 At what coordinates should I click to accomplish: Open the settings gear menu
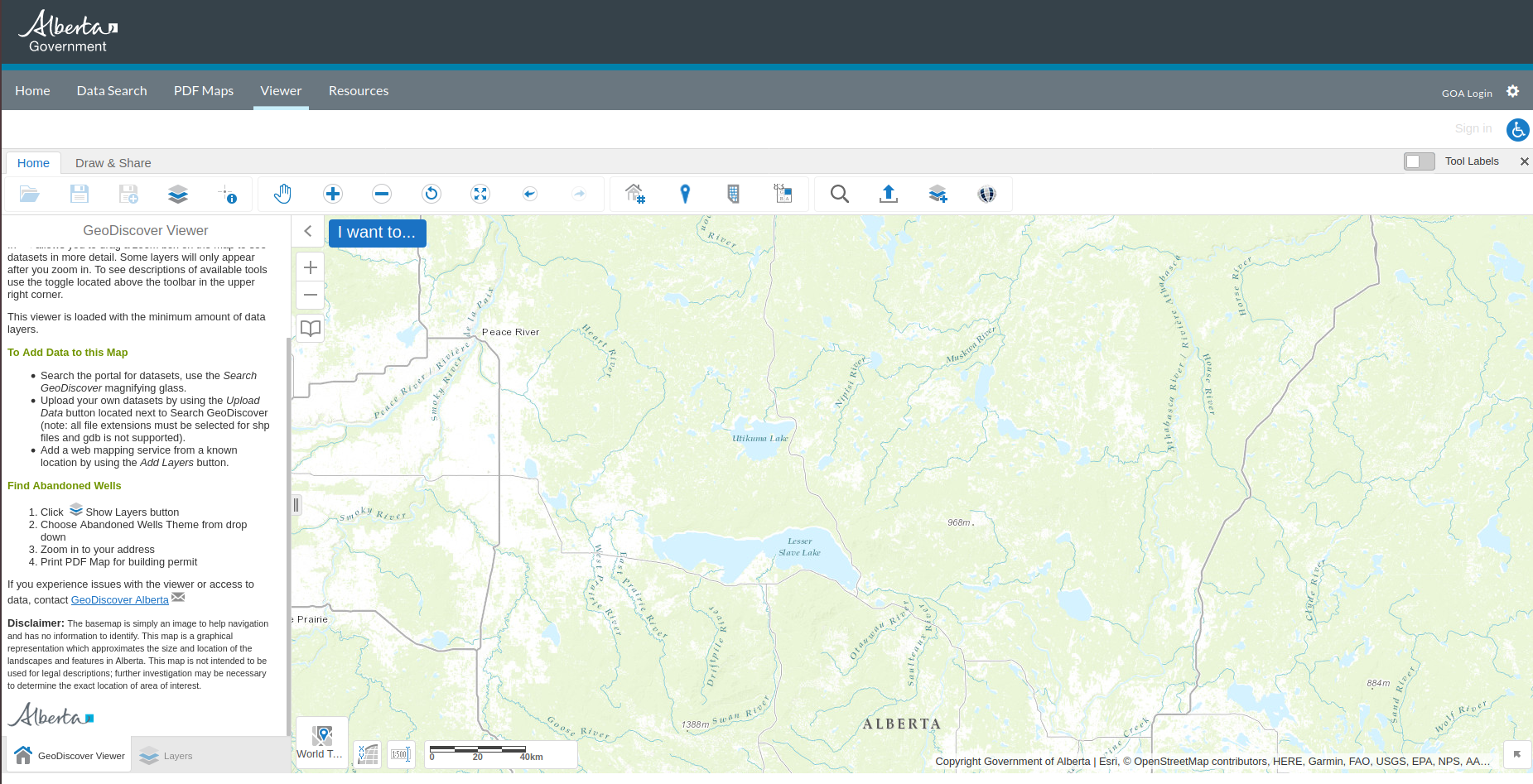point(1513,91)
